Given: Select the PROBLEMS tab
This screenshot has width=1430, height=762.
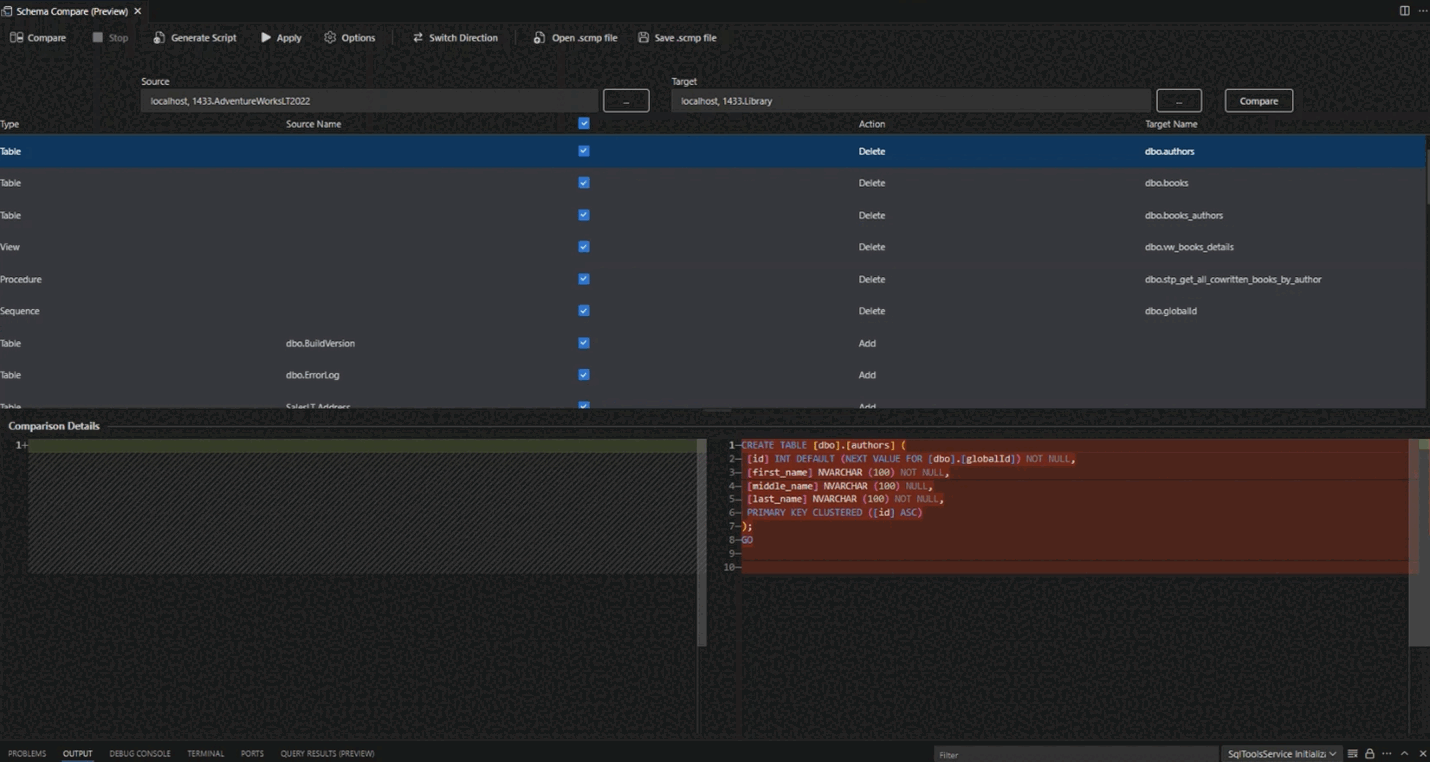Looking at the screenshot, I should click(26, 753).
